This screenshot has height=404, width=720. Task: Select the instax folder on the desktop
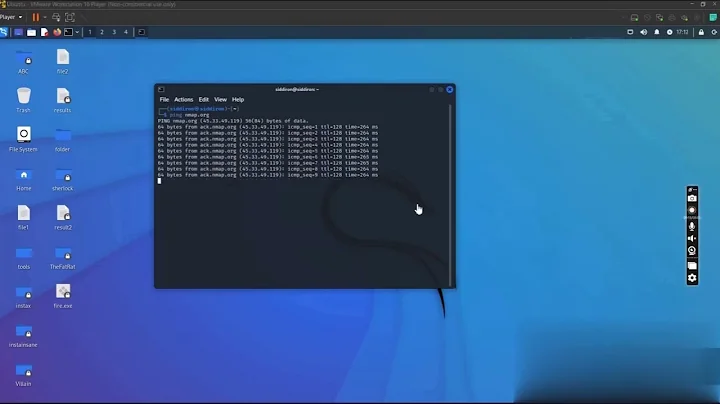coord(23,297)
